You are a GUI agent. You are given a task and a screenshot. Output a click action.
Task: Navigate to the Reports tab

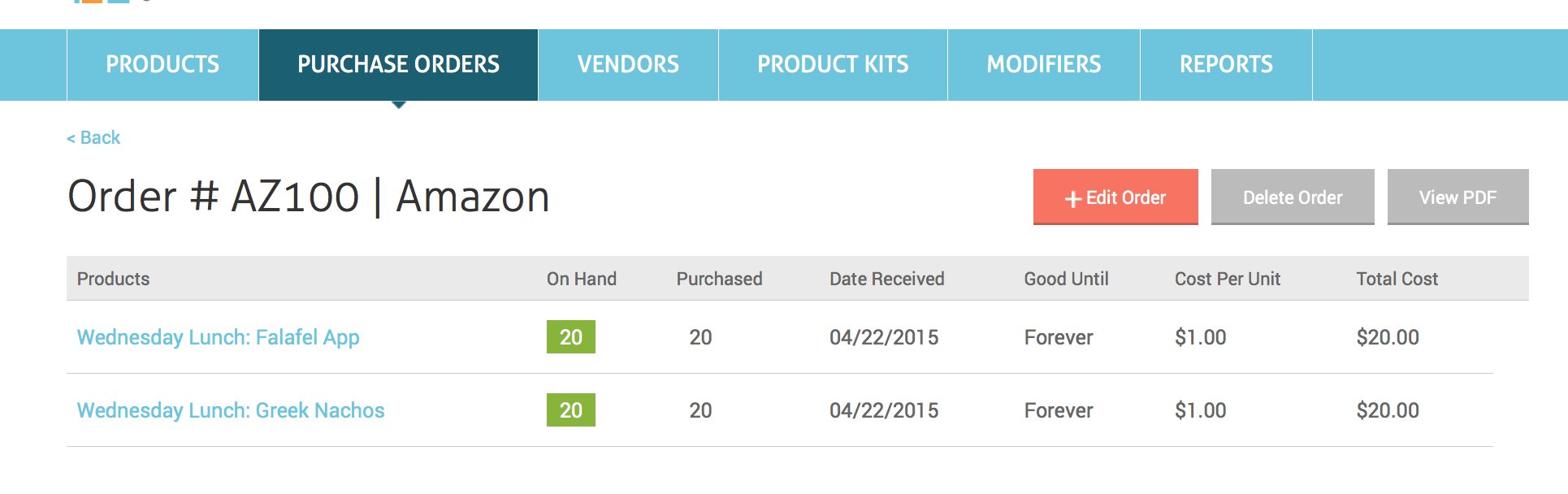coord(1226,65)
